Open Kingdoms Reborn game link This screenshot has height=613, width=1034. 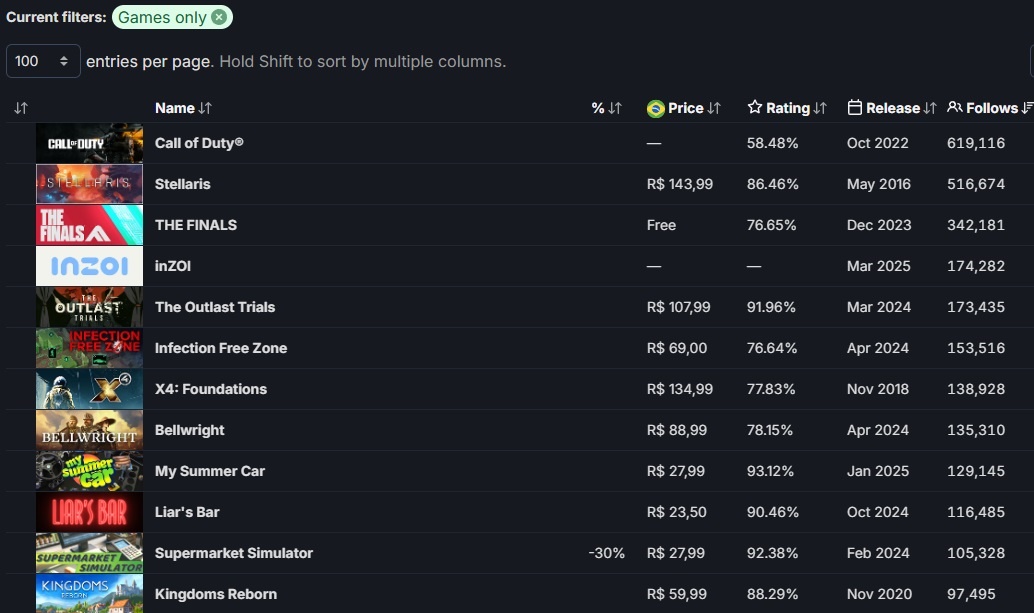coord(216,594)
